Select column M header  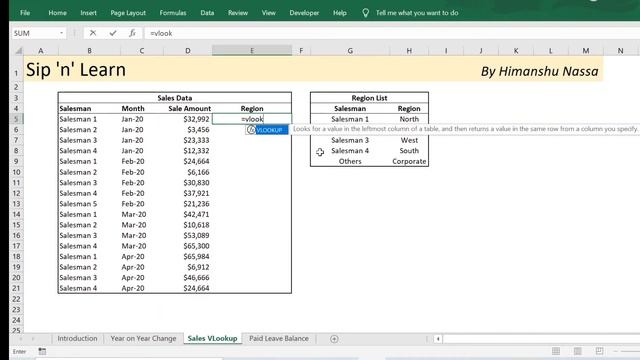coord(586,51)
